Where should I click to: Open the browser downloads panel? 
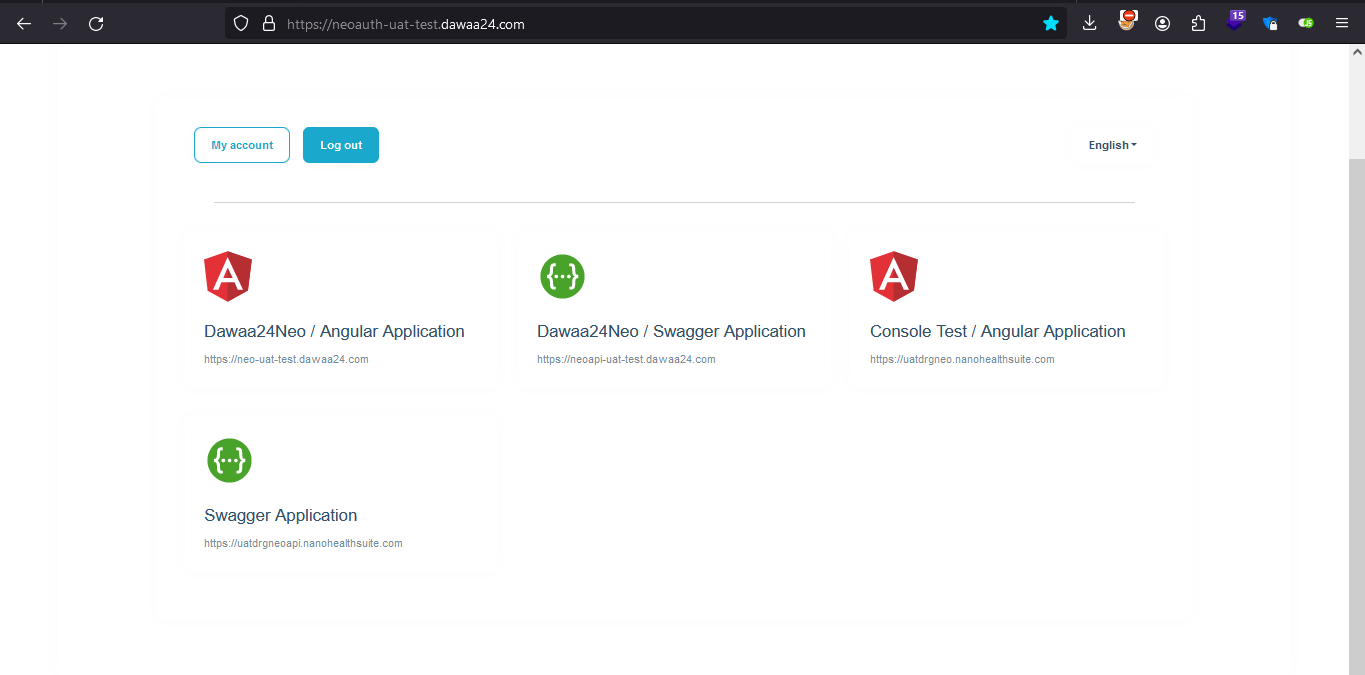pos(1090,23)
